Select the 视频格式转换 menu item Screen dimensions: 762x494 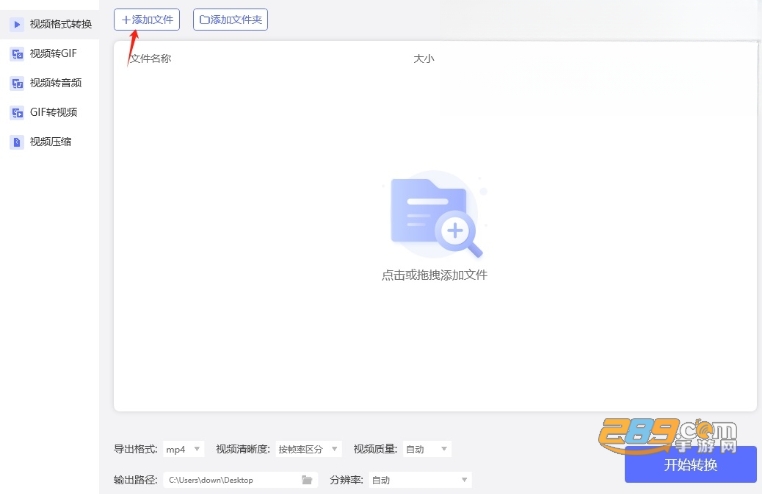pyautogui.click(x=50, y=24)
